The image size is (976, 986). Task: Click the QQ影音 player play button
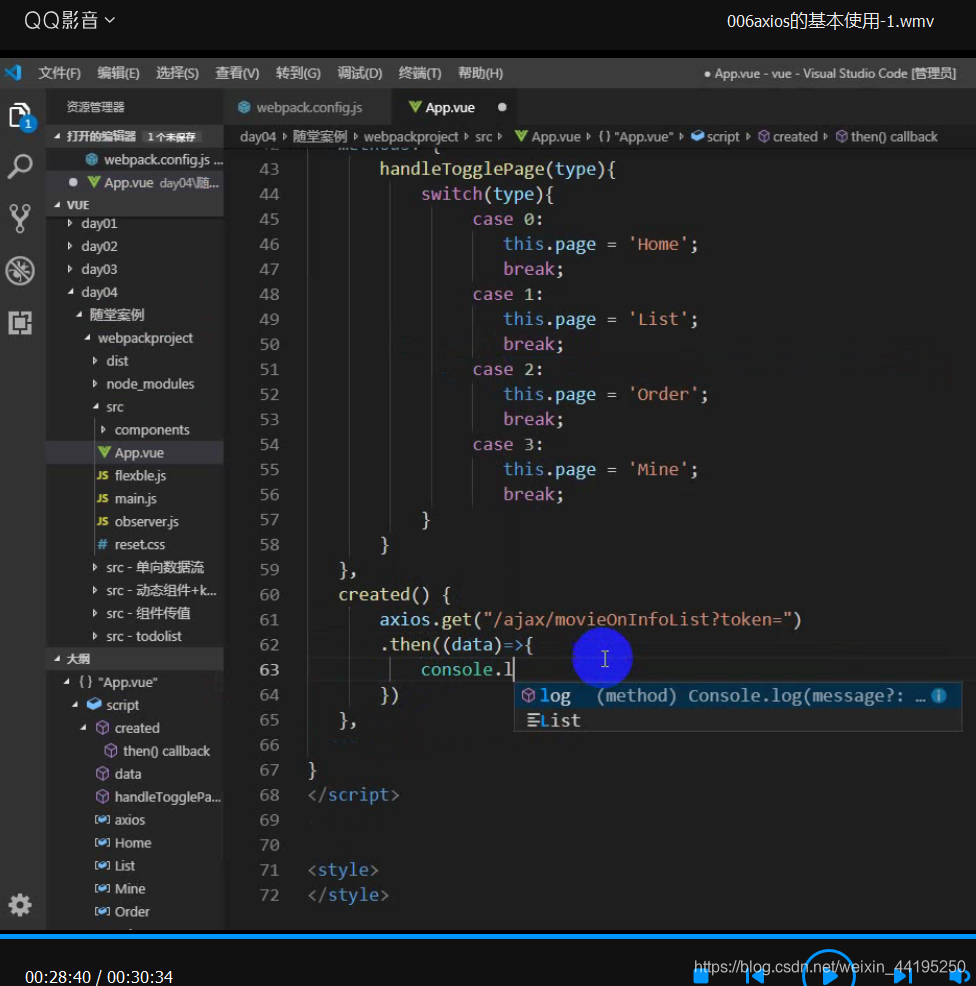(x=829, y=975)
